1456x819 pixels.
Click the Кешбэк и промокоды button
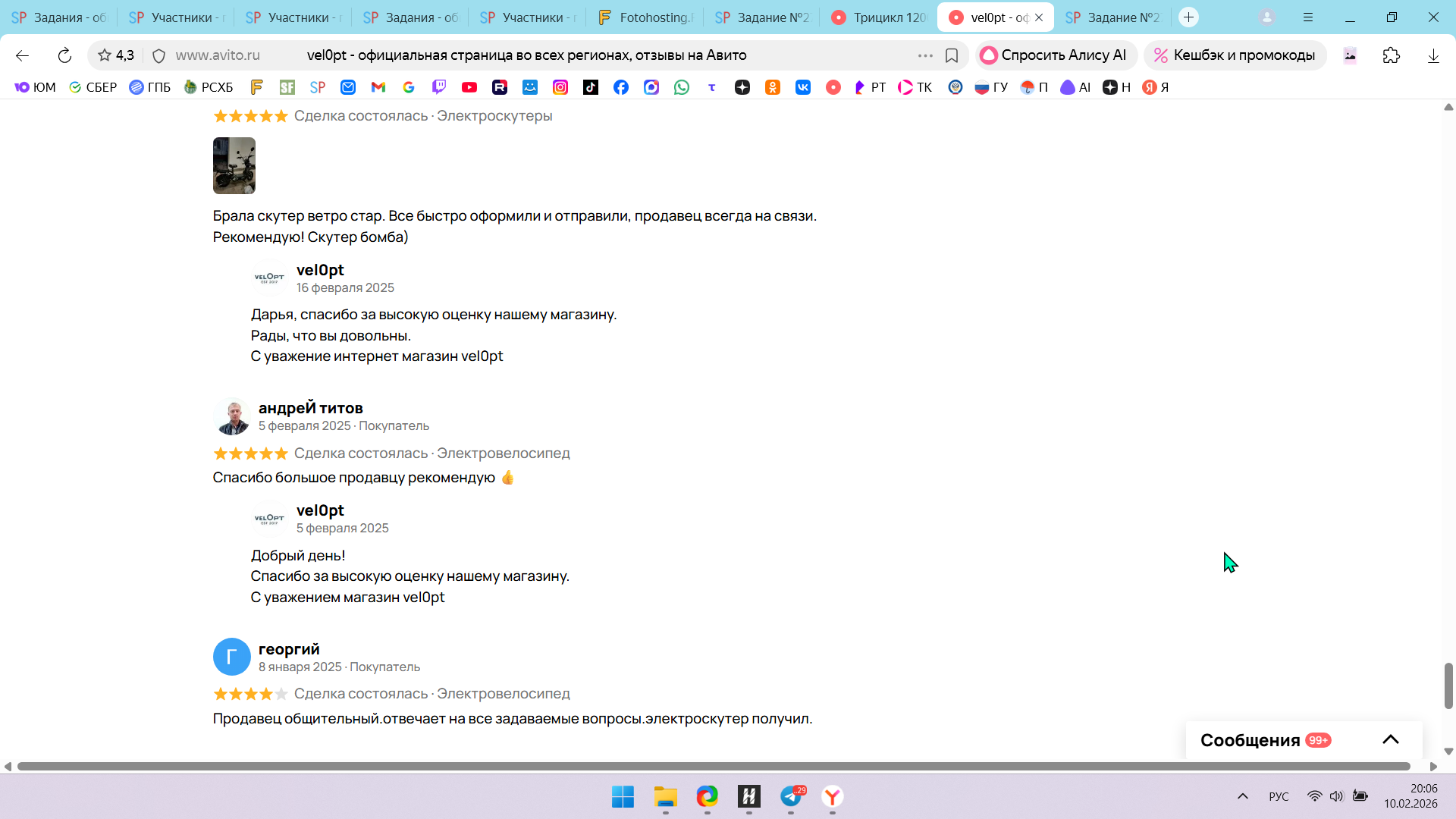(x=1235, y=55)
